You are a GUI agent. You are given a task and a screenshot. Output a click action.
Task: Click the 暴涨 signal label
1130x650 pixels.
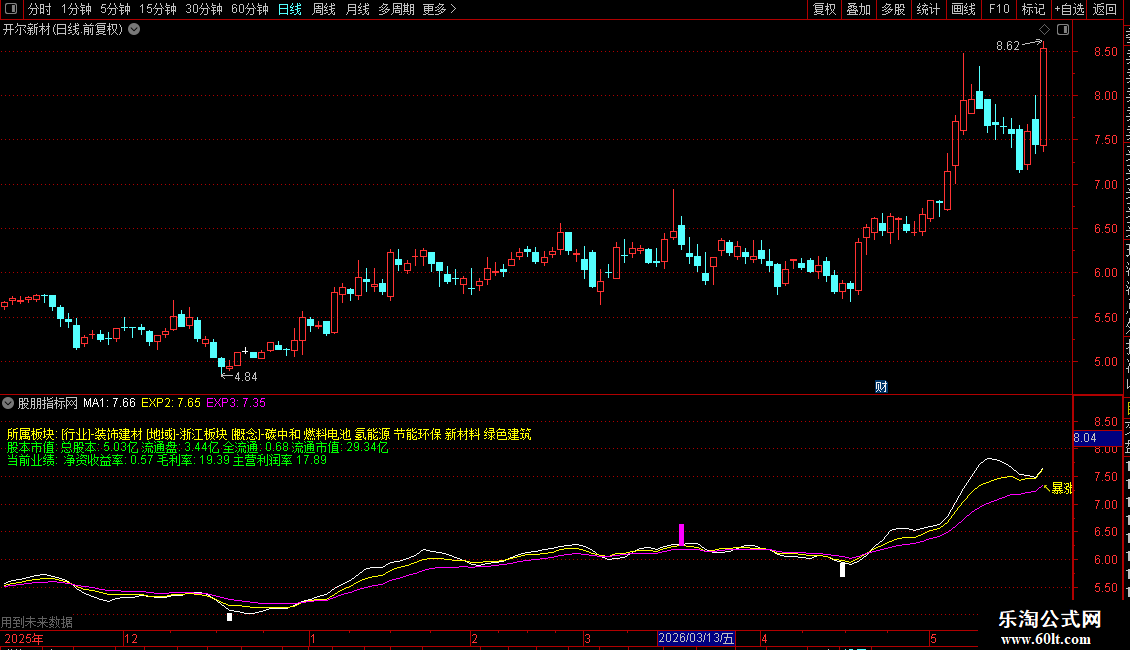pos(1062,488)
